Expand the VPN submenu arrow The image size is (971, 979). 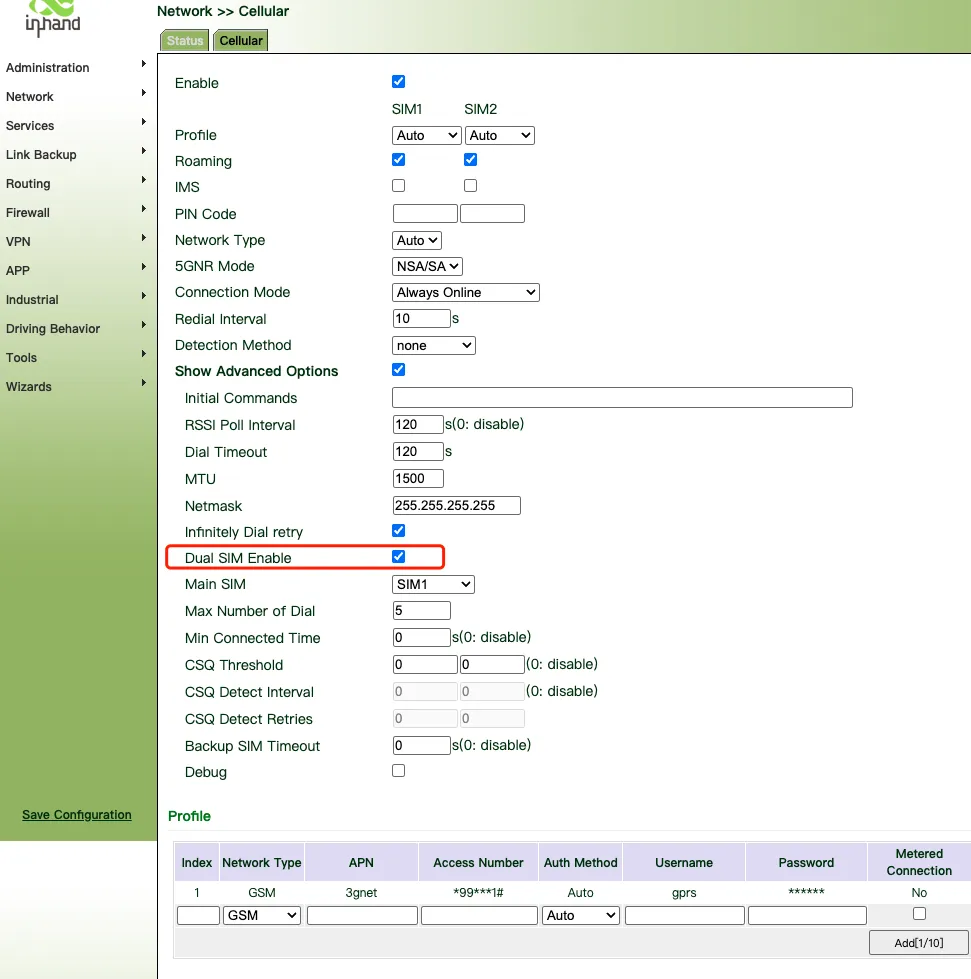click(x=144, y=237)
